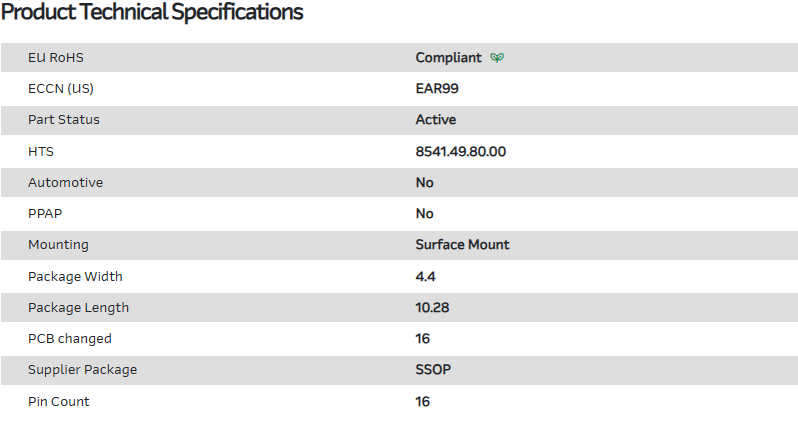Click the EAR99 value
Viewport: 798px width, 432px height.
pyautogui.click(x=437, y=89)
